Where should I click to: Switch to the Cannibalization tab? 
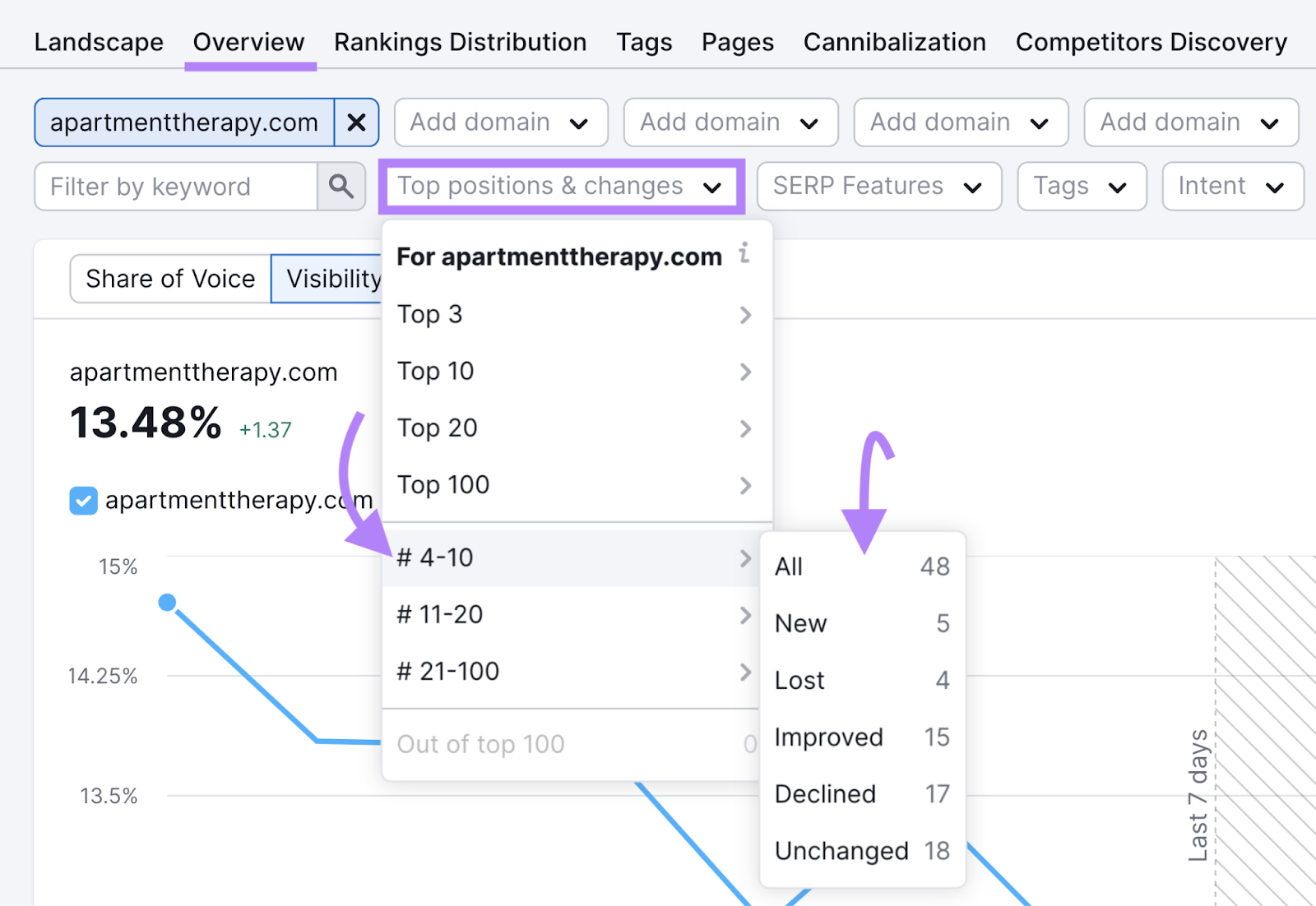895,42
